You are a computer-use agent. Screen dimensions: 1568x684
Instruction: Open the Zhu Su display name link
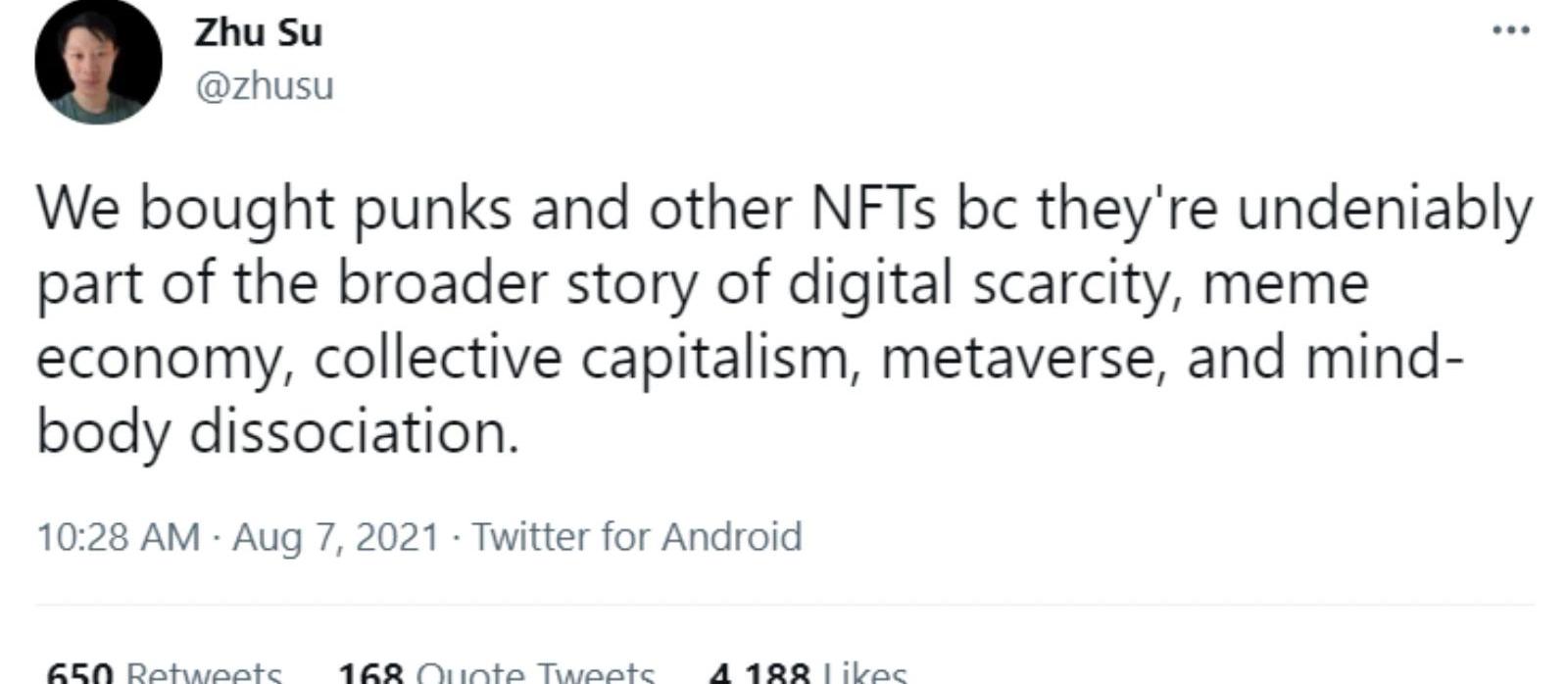pyautogui.click(x=258, y=32)
